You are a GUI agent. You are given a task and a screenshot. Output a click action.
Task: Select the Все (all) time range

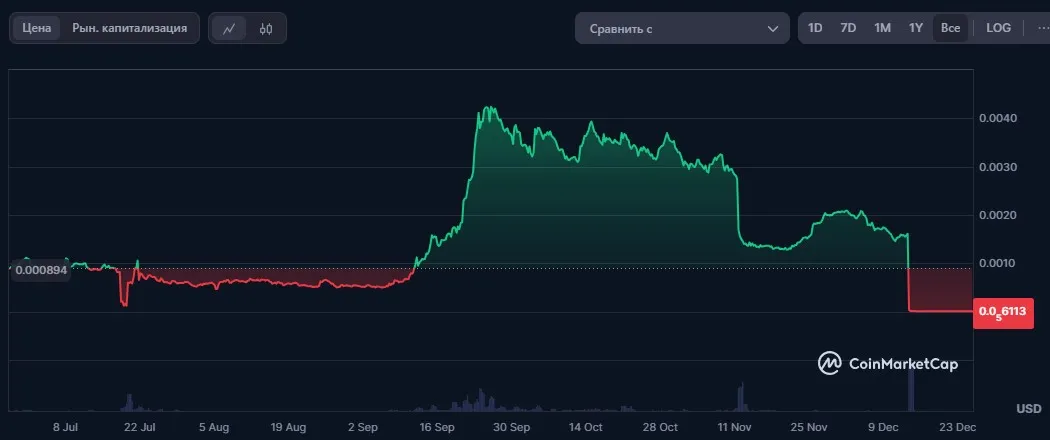point(950,28)
